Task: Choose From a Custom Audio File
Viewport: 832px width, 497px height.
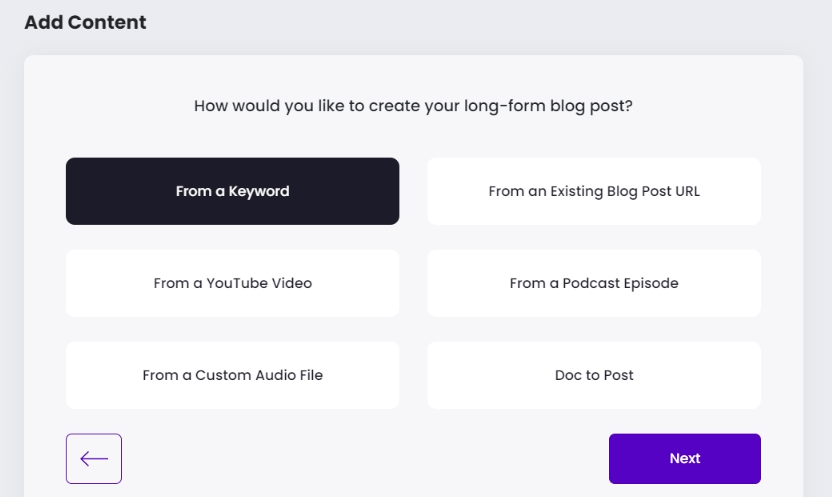Action: coord(232,375)
